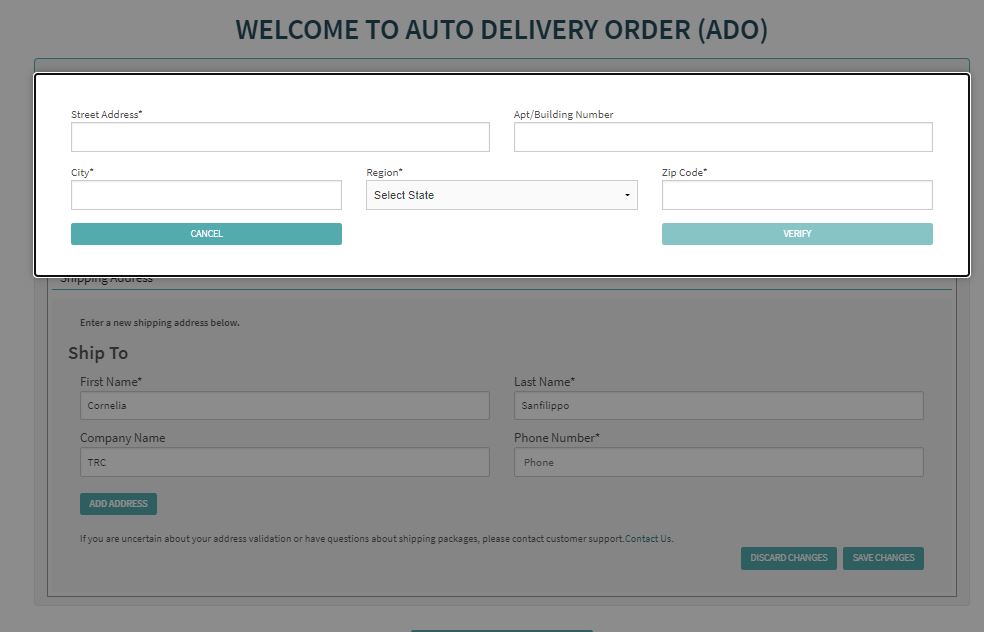The image size is (984, 632).
Task: Click the Phone Number input field
Action: (x=719, y=462)
